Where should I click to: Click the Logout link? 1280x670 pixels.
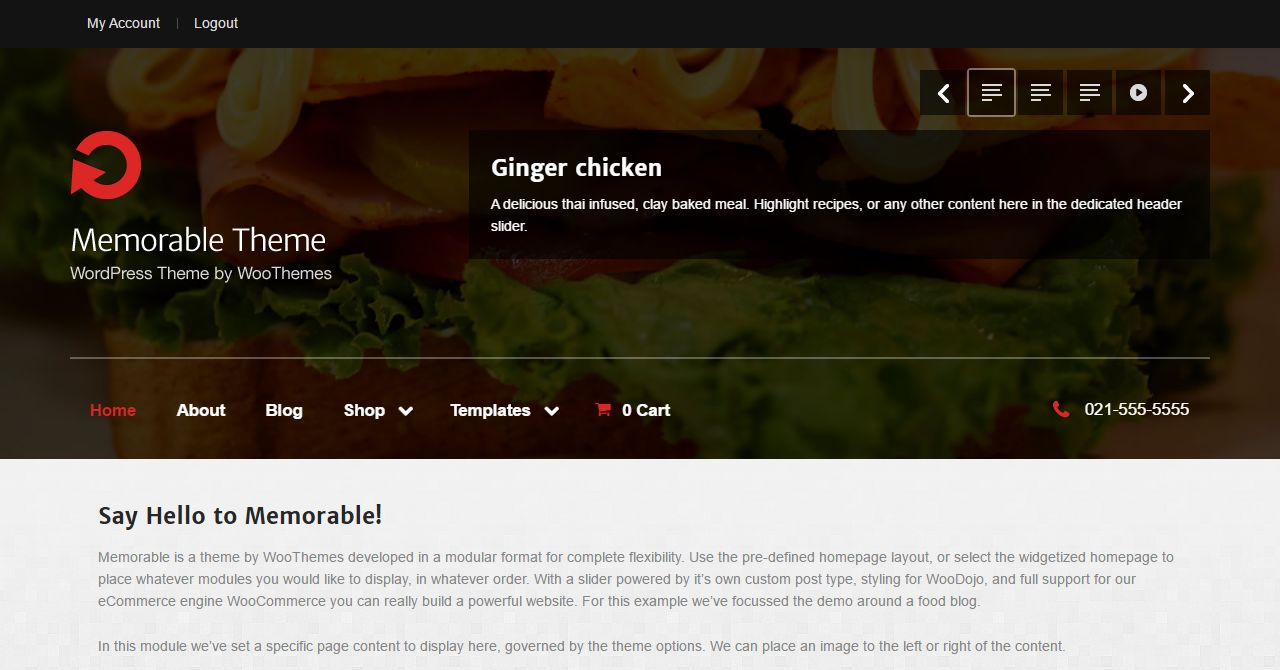216,23
